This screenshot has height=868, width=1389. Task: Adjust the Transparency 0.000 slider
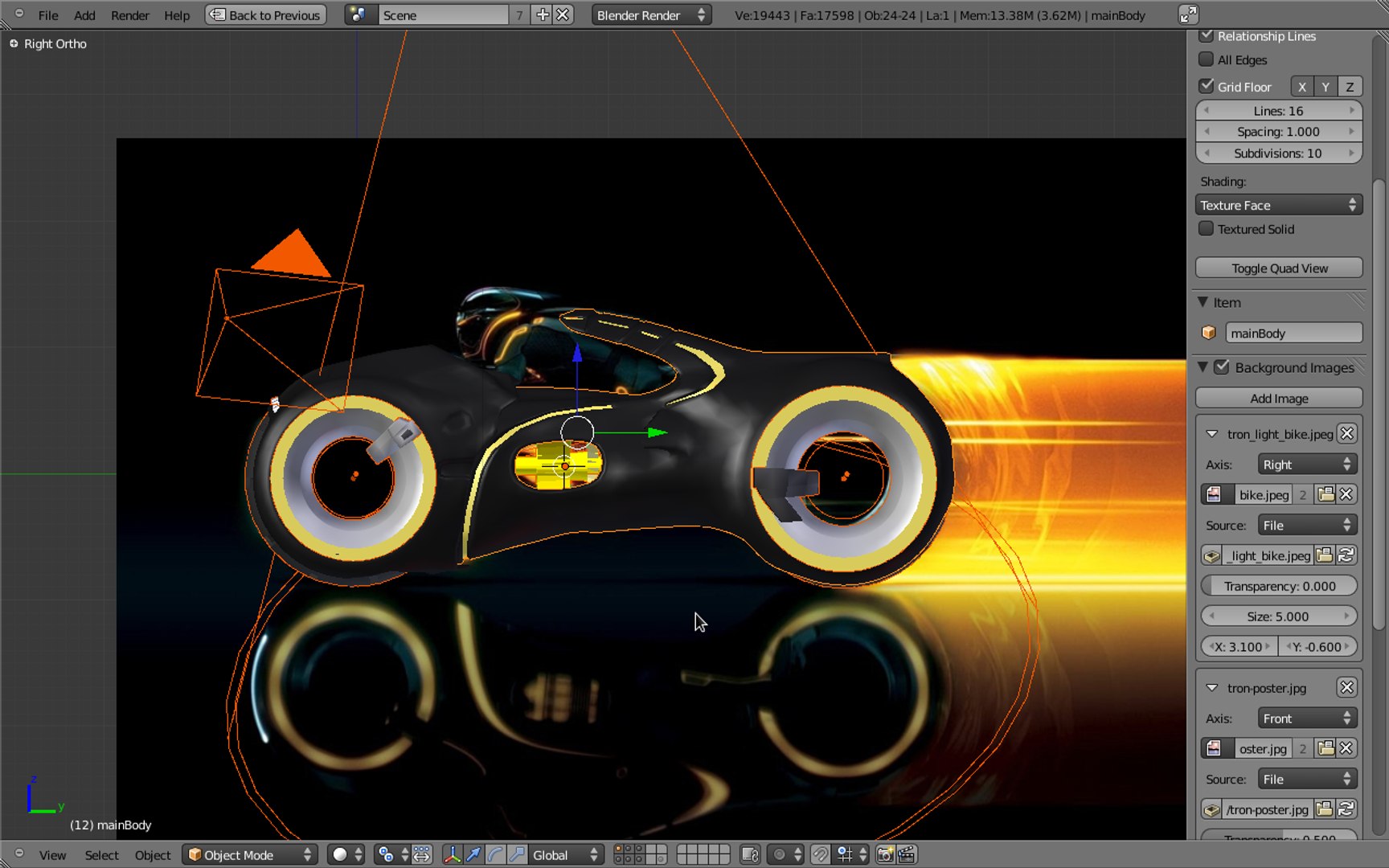[1279, 586]
